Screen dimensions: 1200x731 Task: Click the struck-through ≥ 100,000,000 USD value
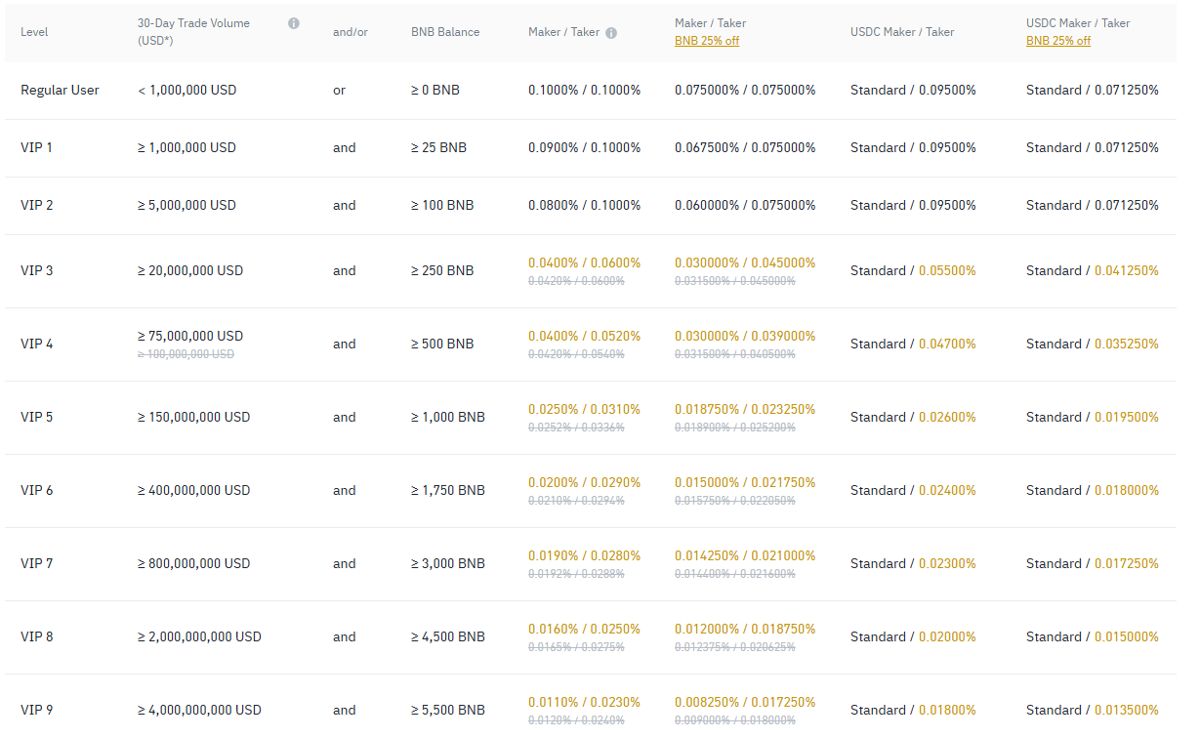(186, 354)
